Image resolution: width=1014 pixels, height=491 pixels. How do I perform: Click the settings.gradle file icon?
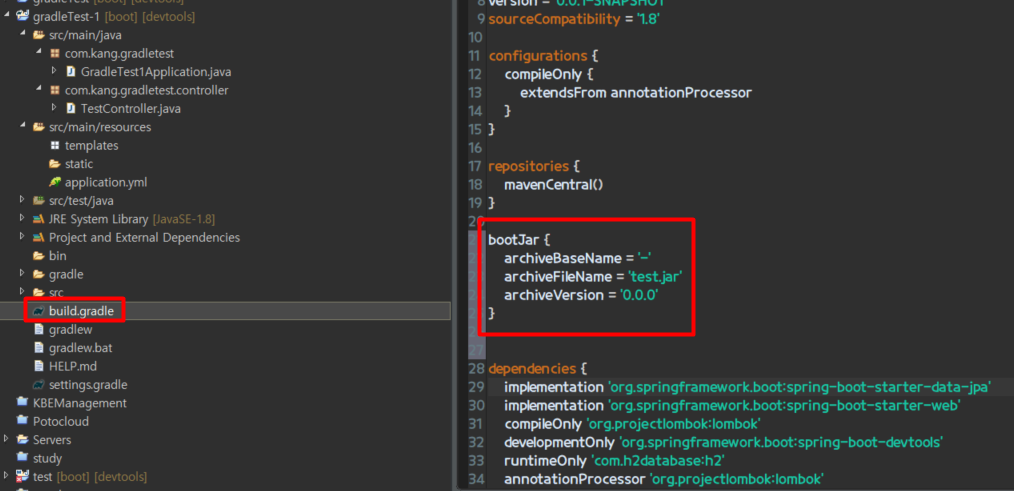coord(39,385)
